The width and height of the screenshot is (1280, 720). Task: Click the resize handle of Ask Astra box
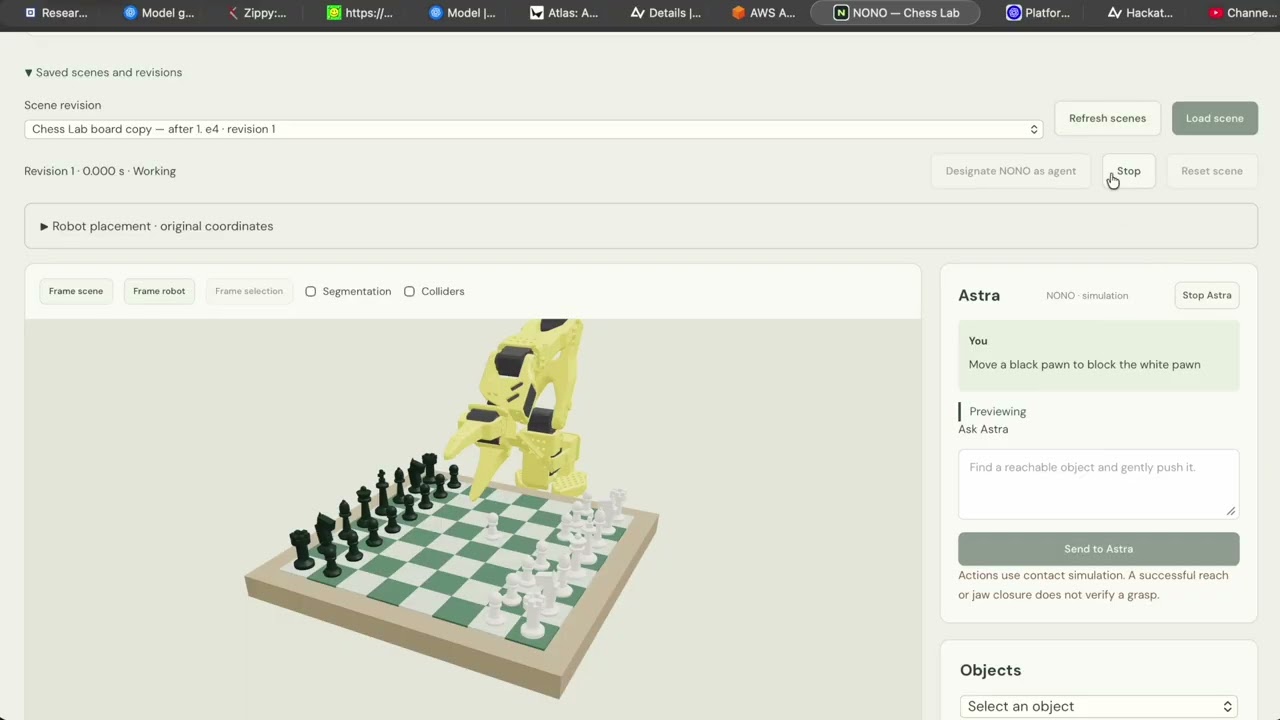click(1231, 511)
